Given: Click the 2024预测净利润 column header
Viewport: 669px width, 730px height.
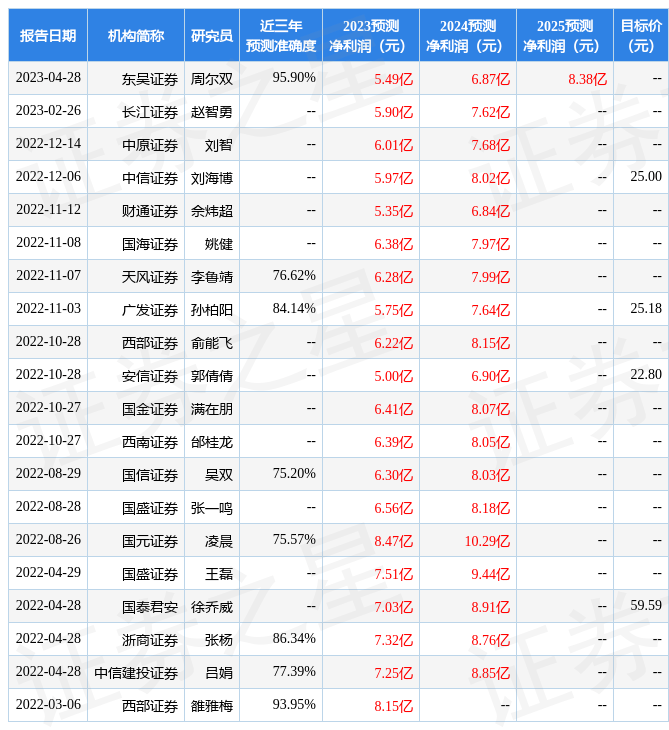Looking at the screenshot, I should tap(467, 36).
